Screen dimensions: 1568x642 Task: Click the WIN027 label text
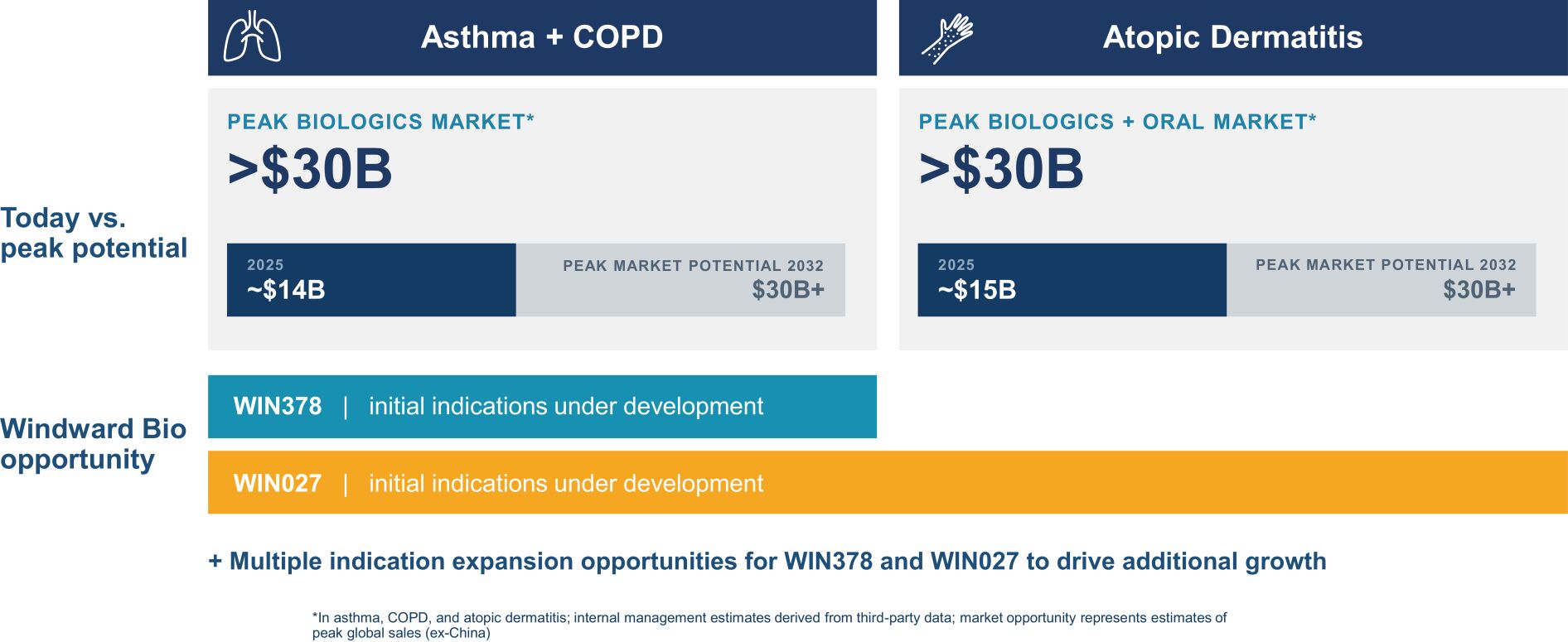click(x=278, y=483)
